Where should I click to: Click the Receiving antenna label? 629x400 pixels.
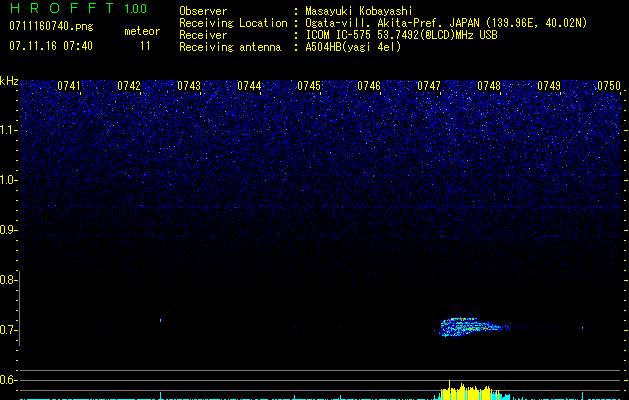230,47
